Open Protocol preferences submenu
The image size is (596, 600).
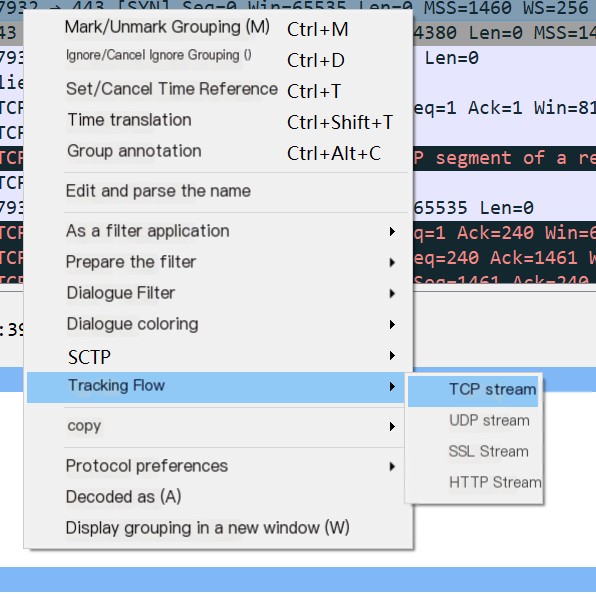pyautogui.click(x=217, y=466)
